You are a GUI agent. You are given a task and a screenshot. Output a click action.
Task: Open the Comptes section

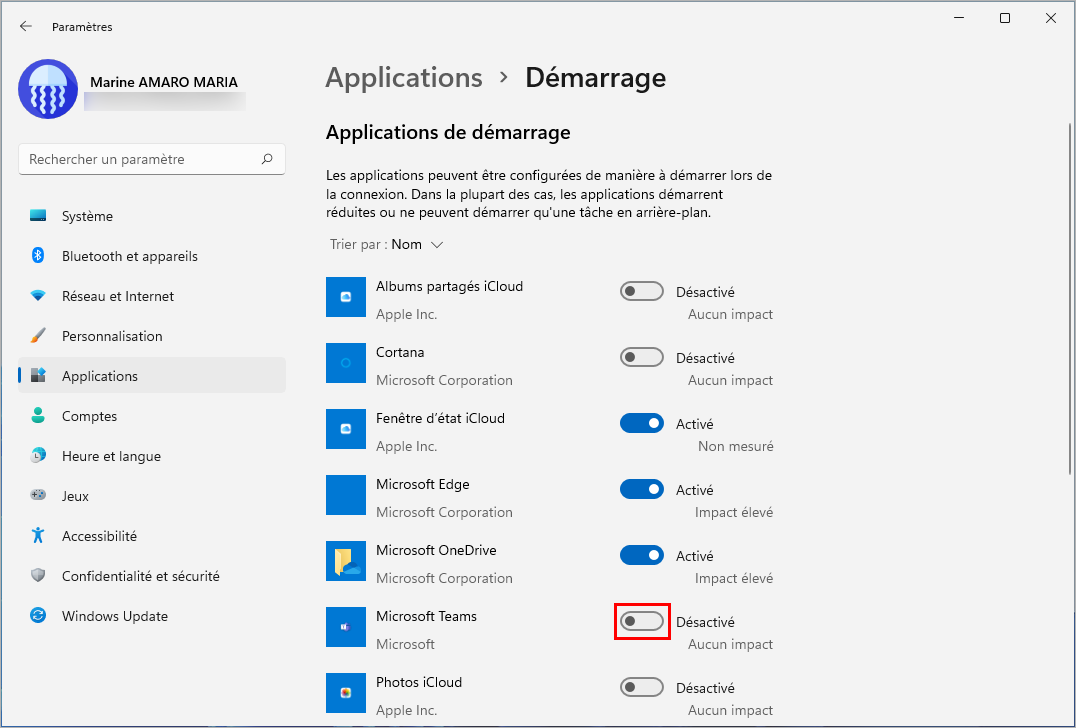click(152, 416)
